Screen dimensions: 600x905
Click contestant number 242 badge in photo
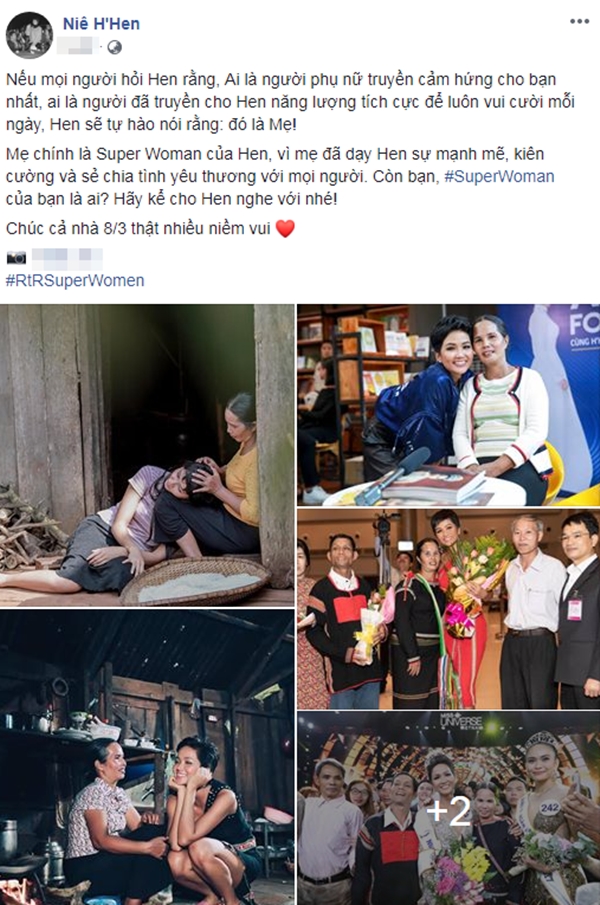[550, 807]
